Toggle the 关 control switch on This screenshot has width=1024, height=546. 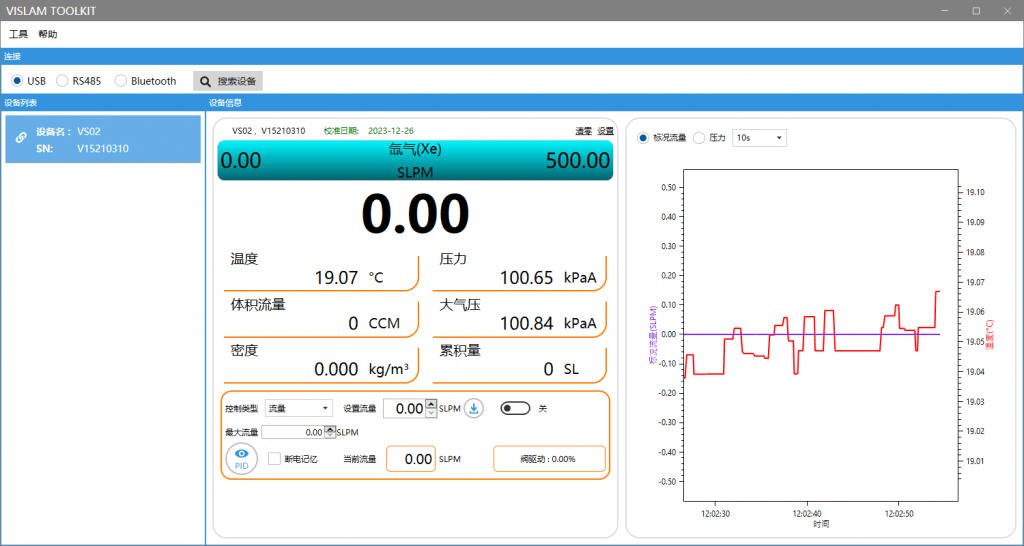click(515, 408)
